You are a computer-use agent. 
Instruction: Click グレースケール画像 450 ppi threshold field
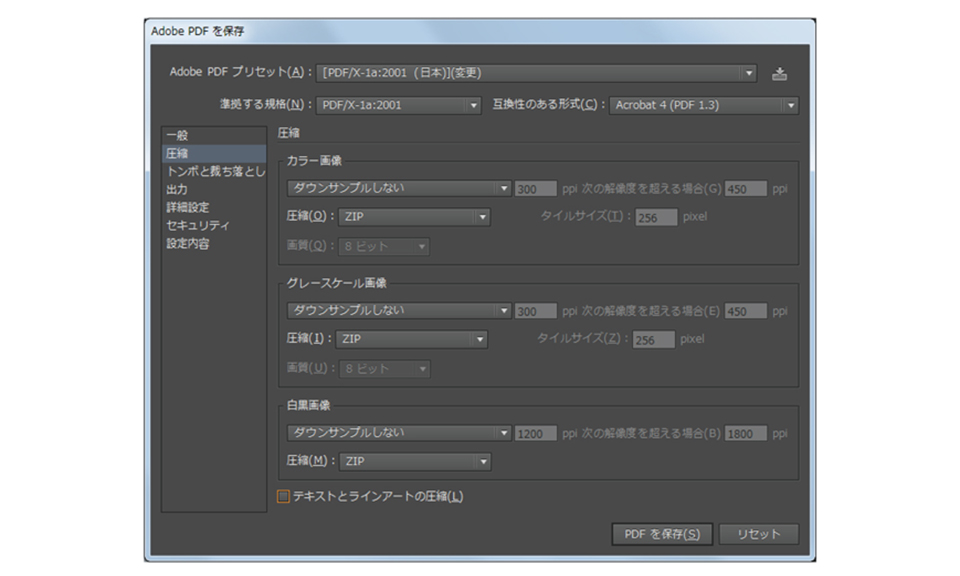[746, 312]
